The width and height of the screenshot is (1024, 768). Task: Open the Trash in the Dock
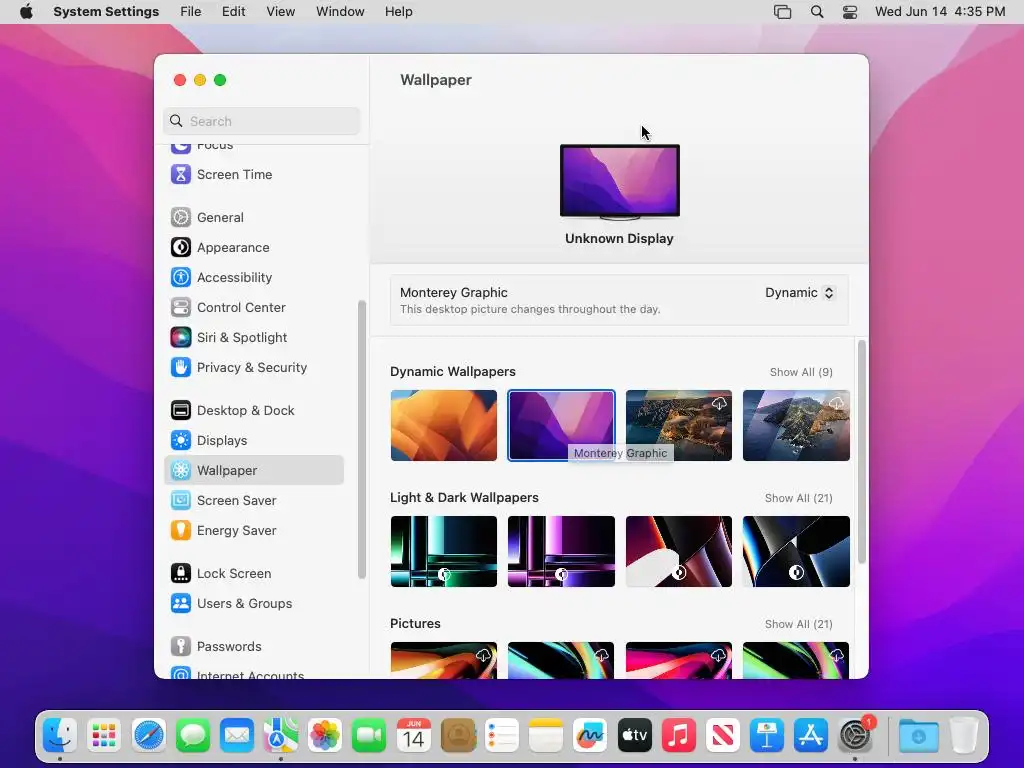click(964, 735)
